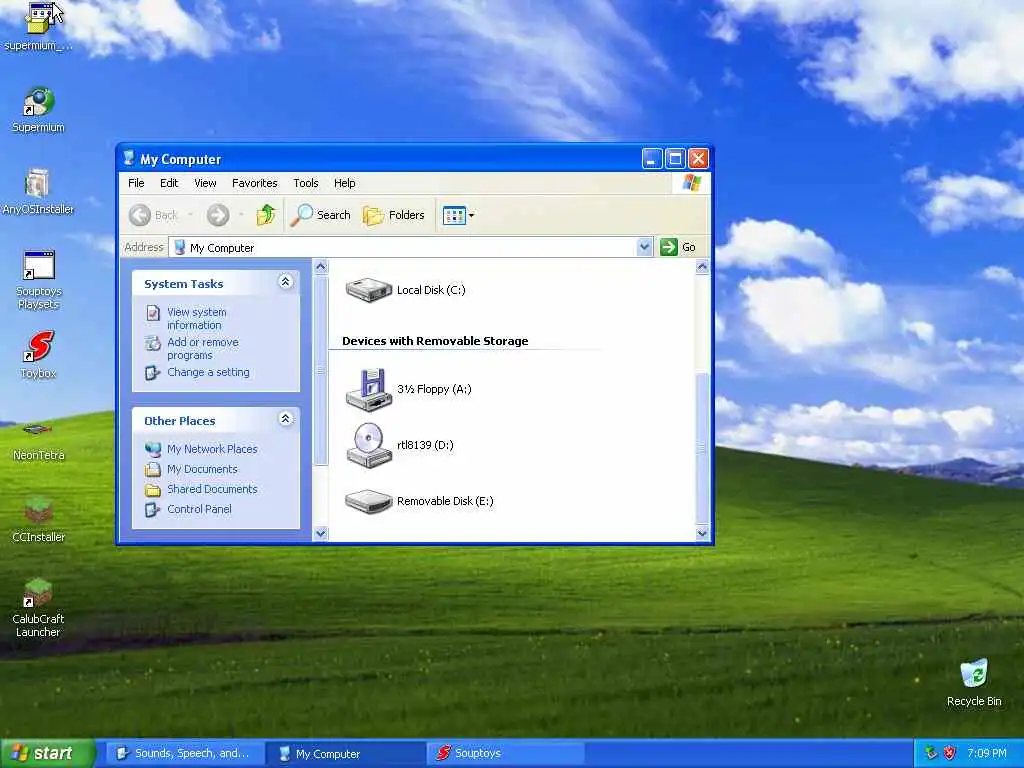Click the red security shield tray icon
The width and height of the screenshot is (1024, 768).
click(950, 754)
